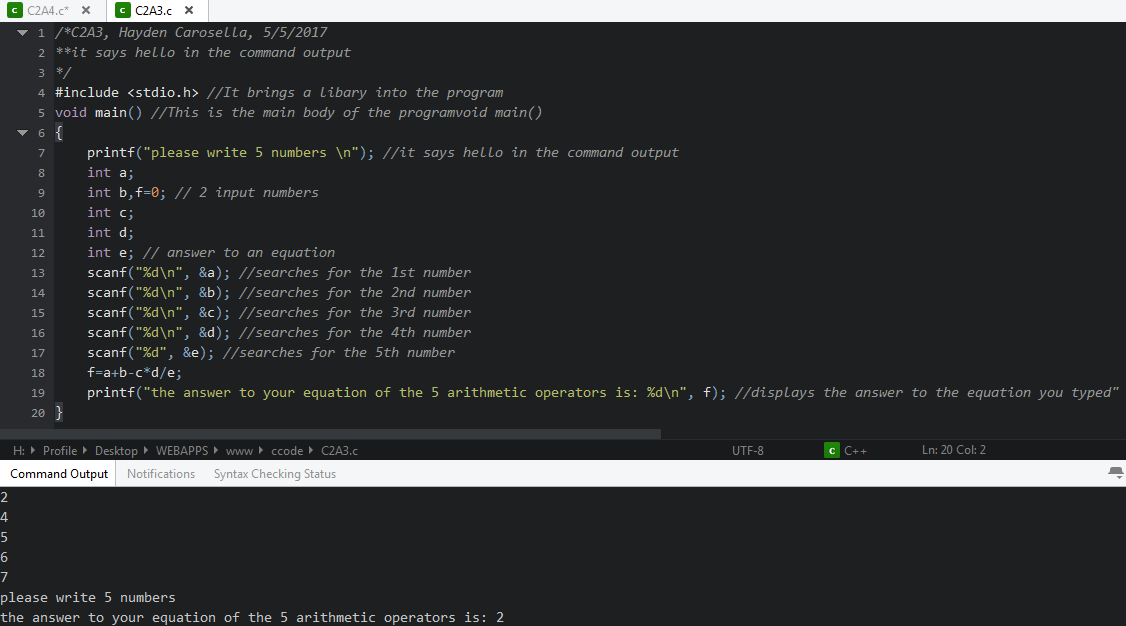
Task: Select the Command Output tab
Action: pos(57,473)
